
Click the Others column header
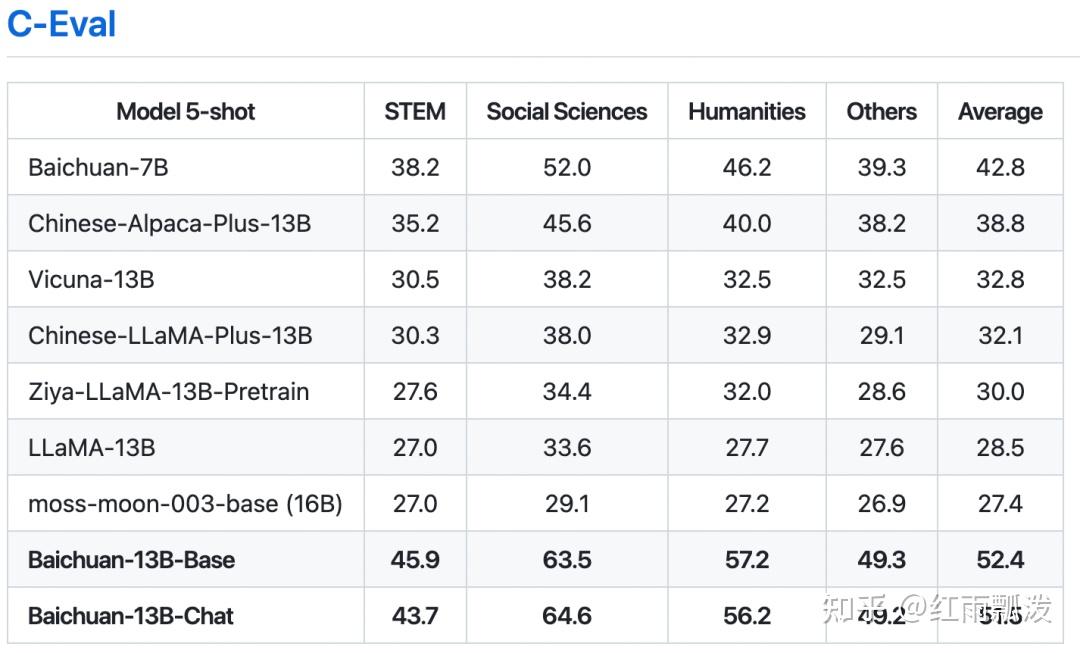point(882,112)
